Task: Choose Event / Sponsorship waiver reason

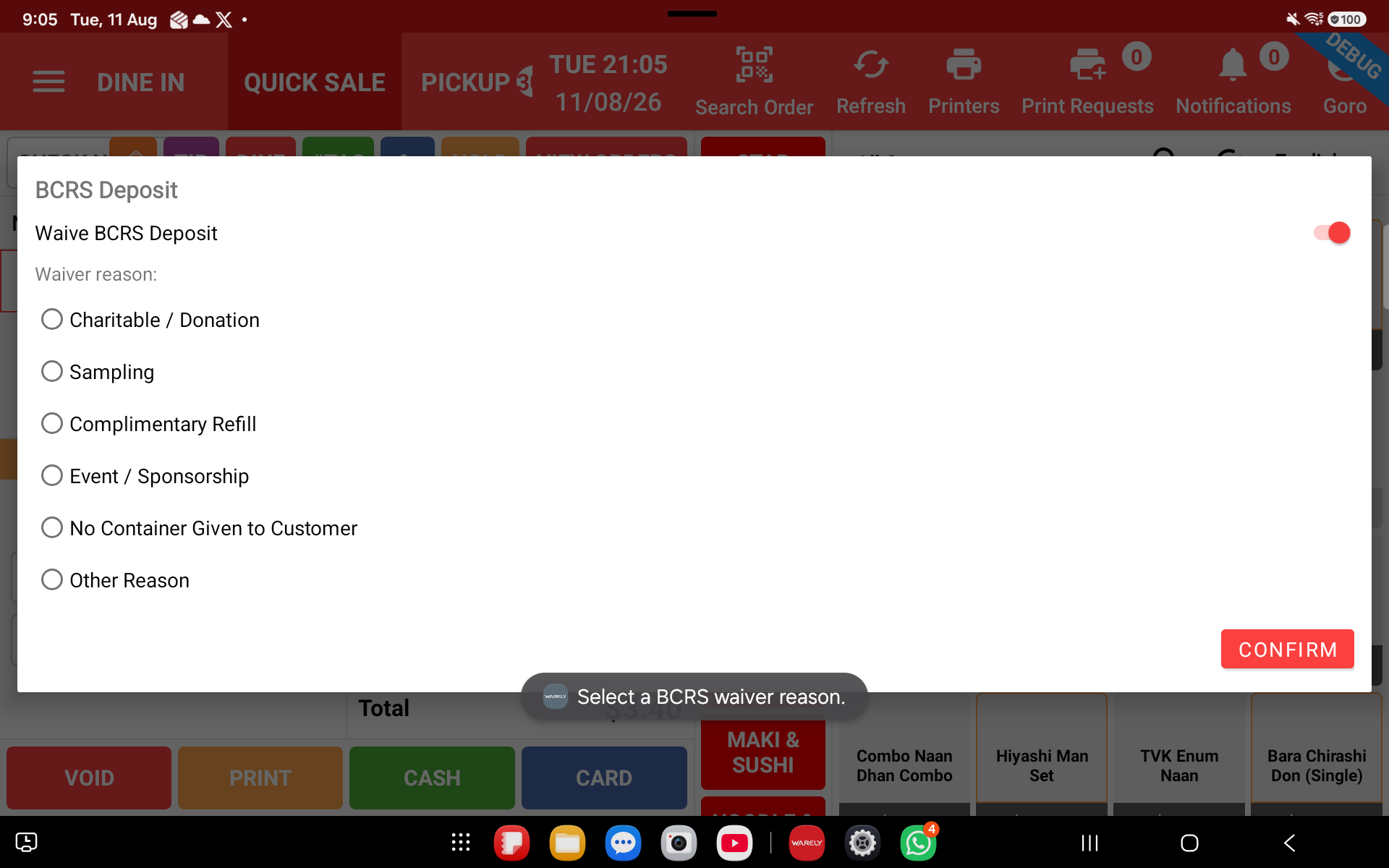Action: [x=145, y=476]
